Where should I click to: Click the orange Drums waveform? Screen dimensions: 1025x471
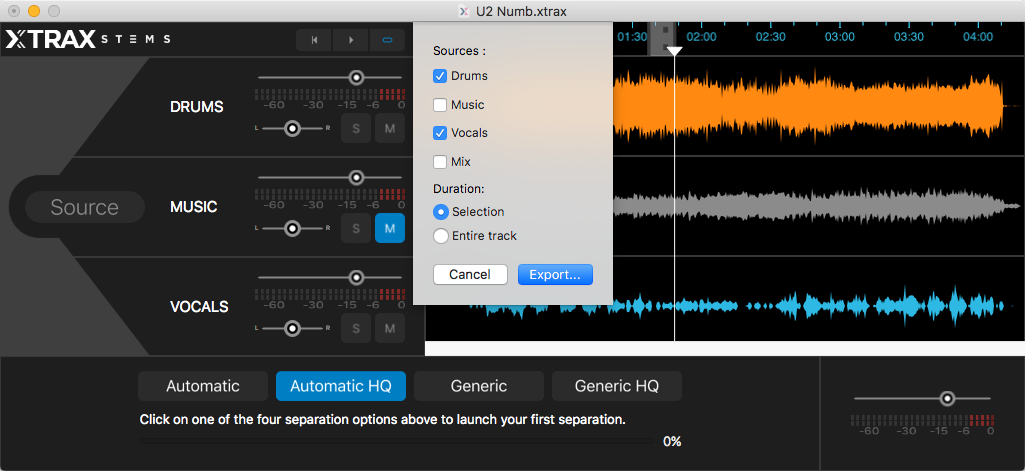tap(809, 106)
